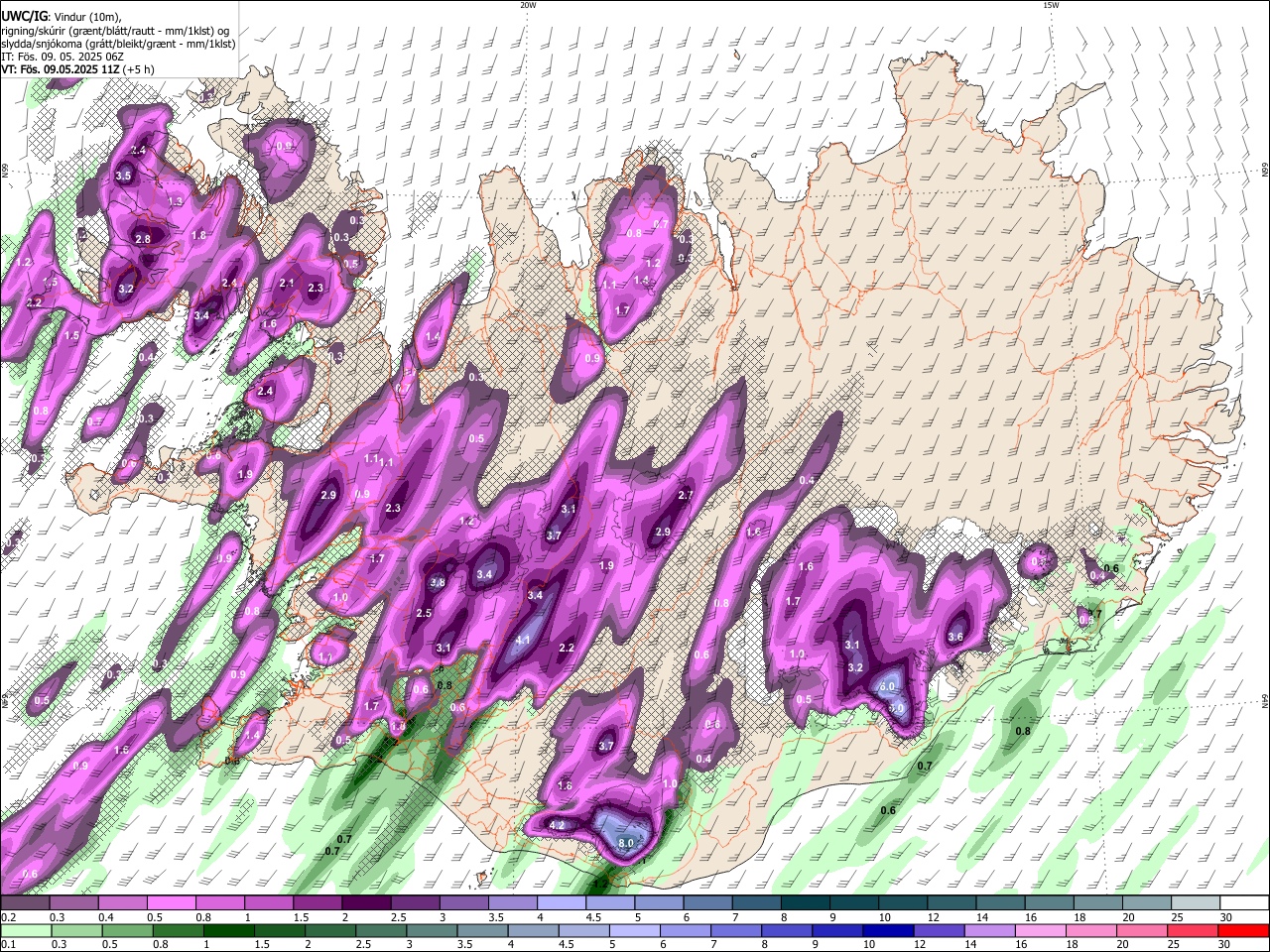This screenshot has height=952, width=1270.
Task: Click the 3.8 snowfall value label
Action: (438, 583)
